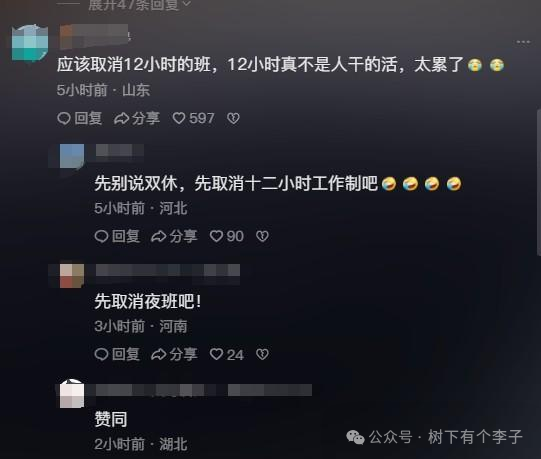This screenshot has width=541, height=459.
Task: Click broken-heart dislike on Hebei comment
Action: 262,236
